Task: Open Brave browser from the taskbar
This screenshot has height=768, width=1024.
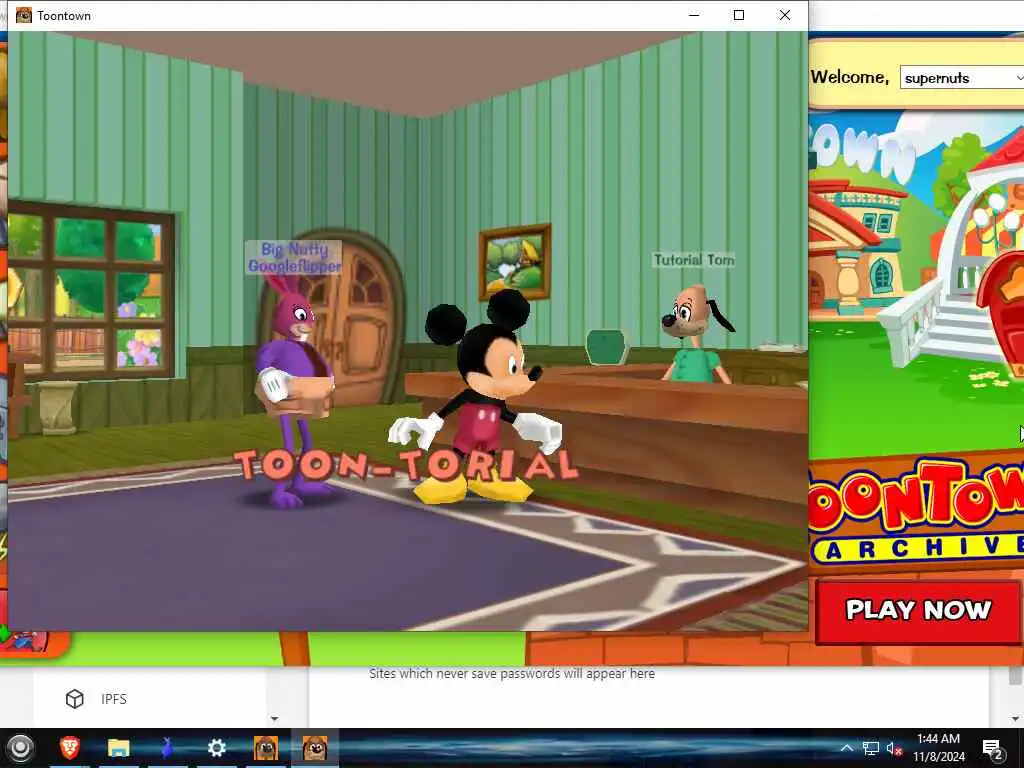Action: point(70,748)
